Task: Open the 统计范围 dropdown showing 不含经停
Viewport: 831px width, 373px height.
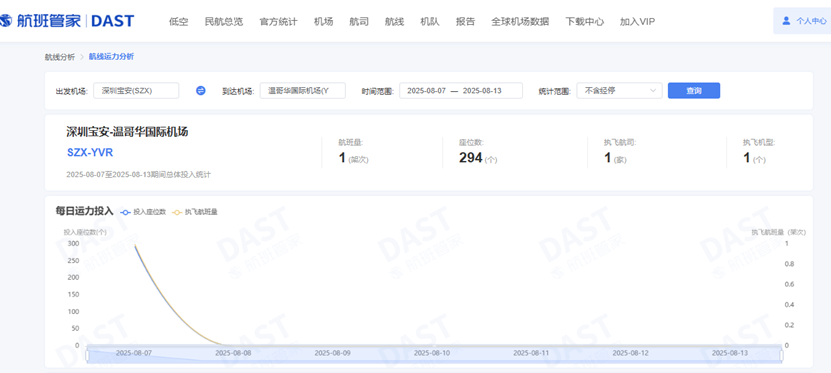Action: point(620,91)
